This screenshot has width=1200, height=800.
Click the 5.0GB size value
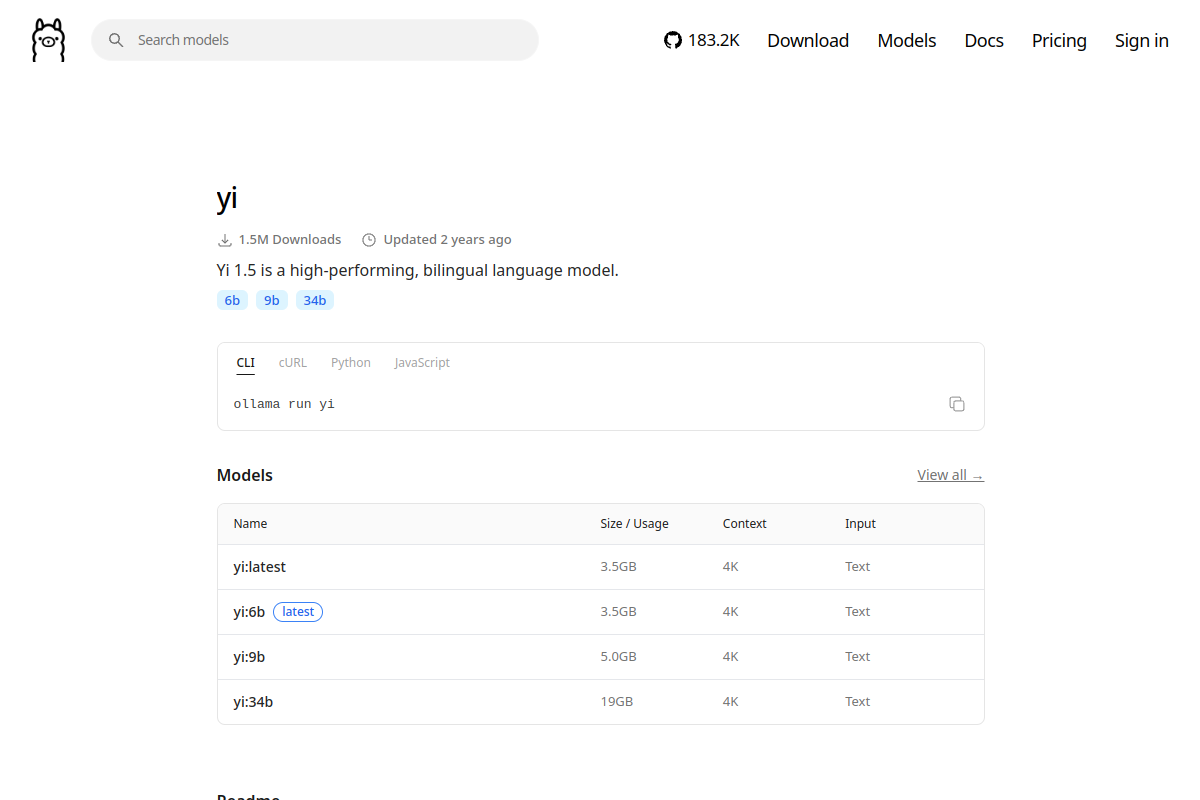[619, 657]
